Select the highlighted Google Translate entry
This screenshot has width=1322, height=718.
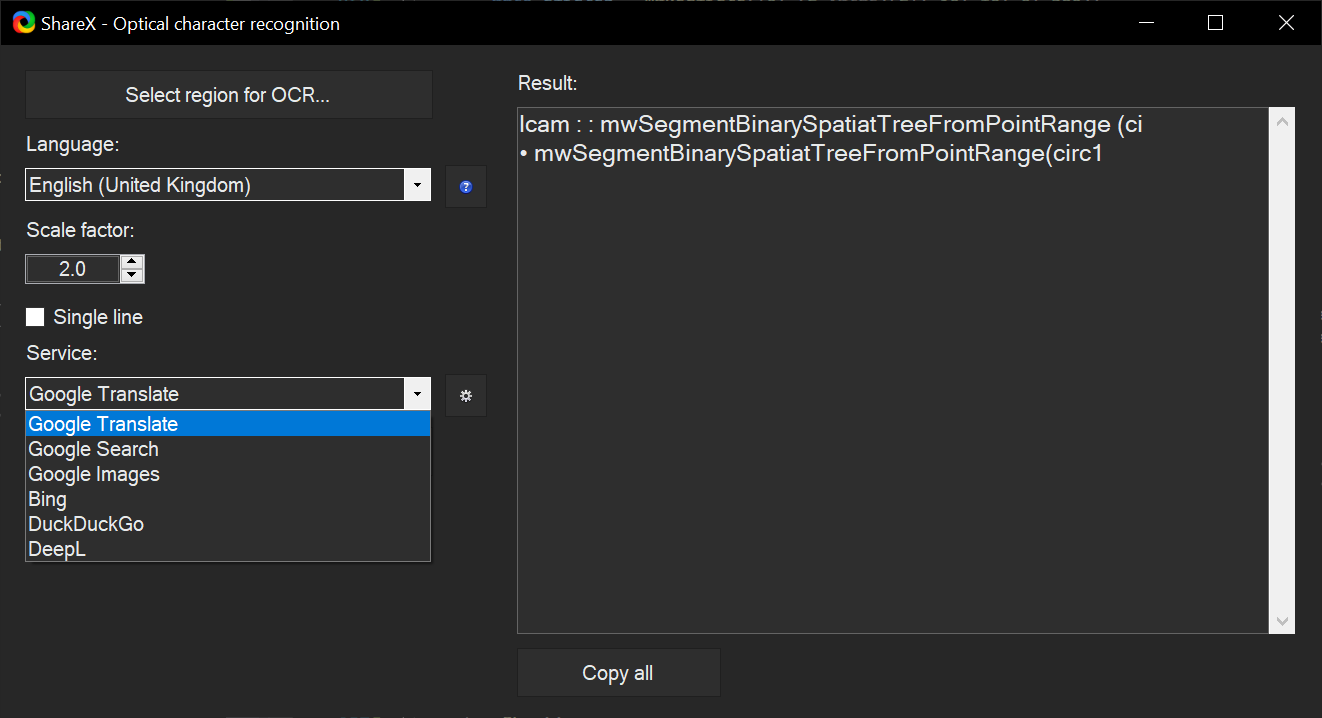tap(103, 423)
